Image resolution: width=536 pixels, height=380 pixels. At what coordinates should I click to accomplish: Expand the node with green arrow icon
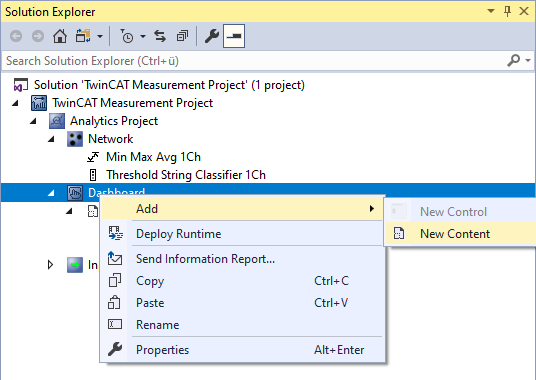(50, 264)
